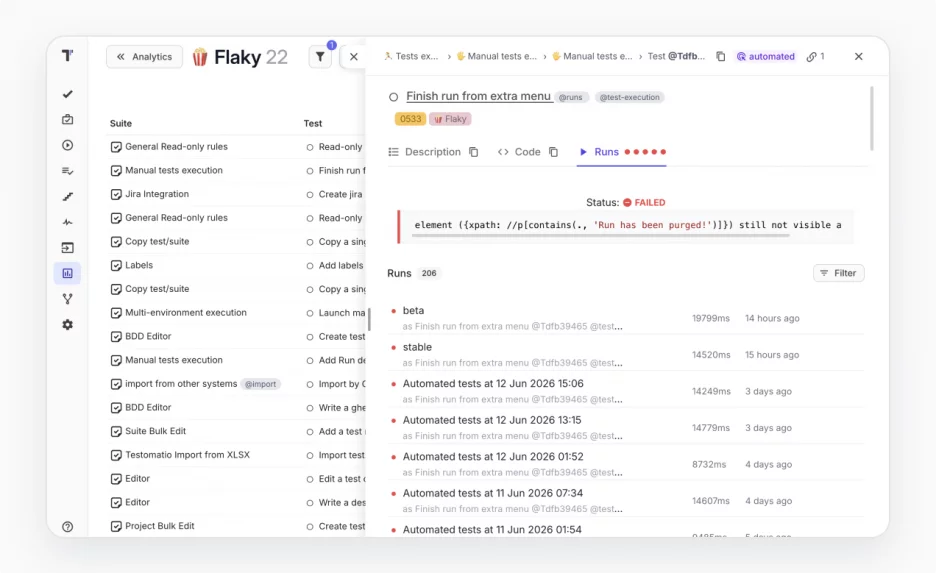
Task: Open Finish run from extra menu title link
Action: pyautogui.click(x=478, y=96)
